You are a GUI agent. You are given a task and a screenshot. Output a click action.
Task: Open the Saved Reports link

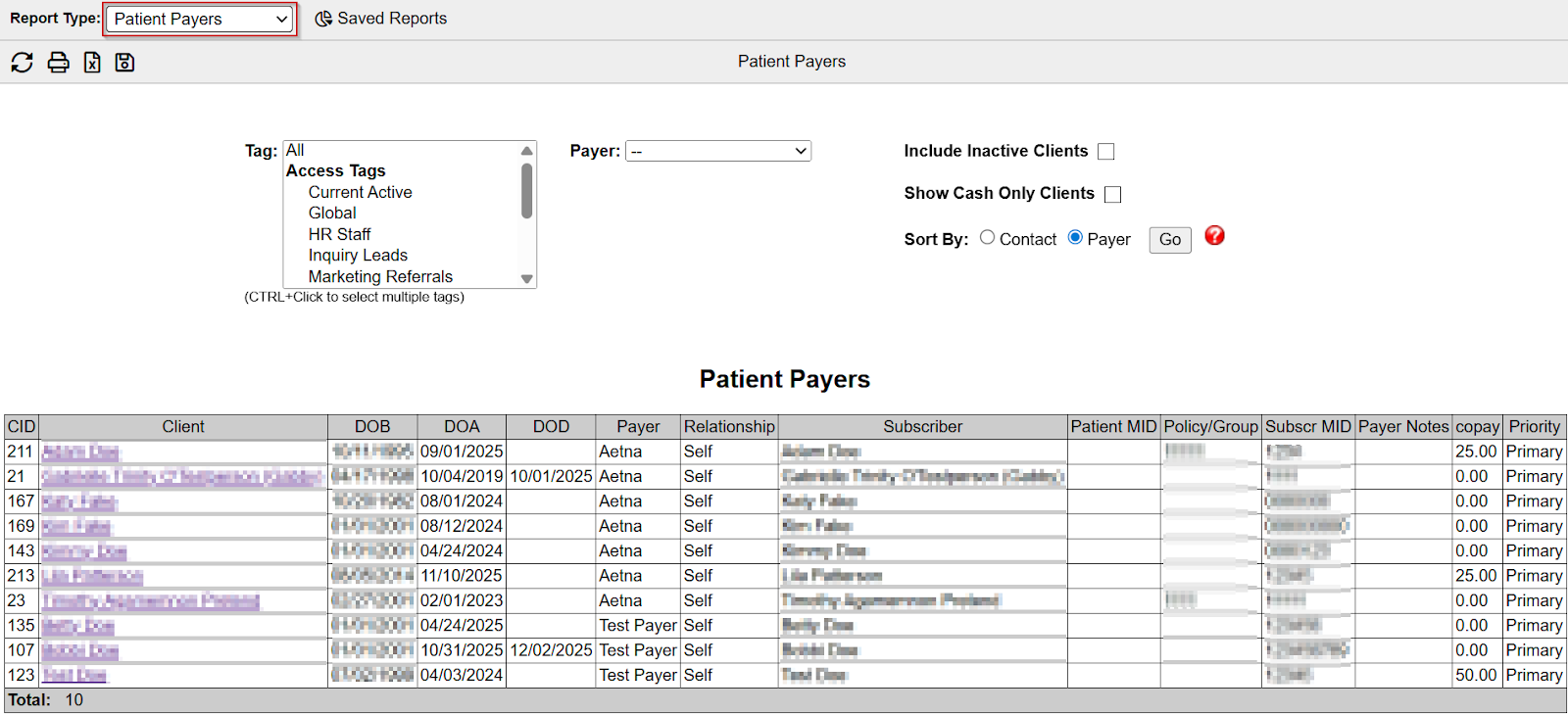pos(380,19)
